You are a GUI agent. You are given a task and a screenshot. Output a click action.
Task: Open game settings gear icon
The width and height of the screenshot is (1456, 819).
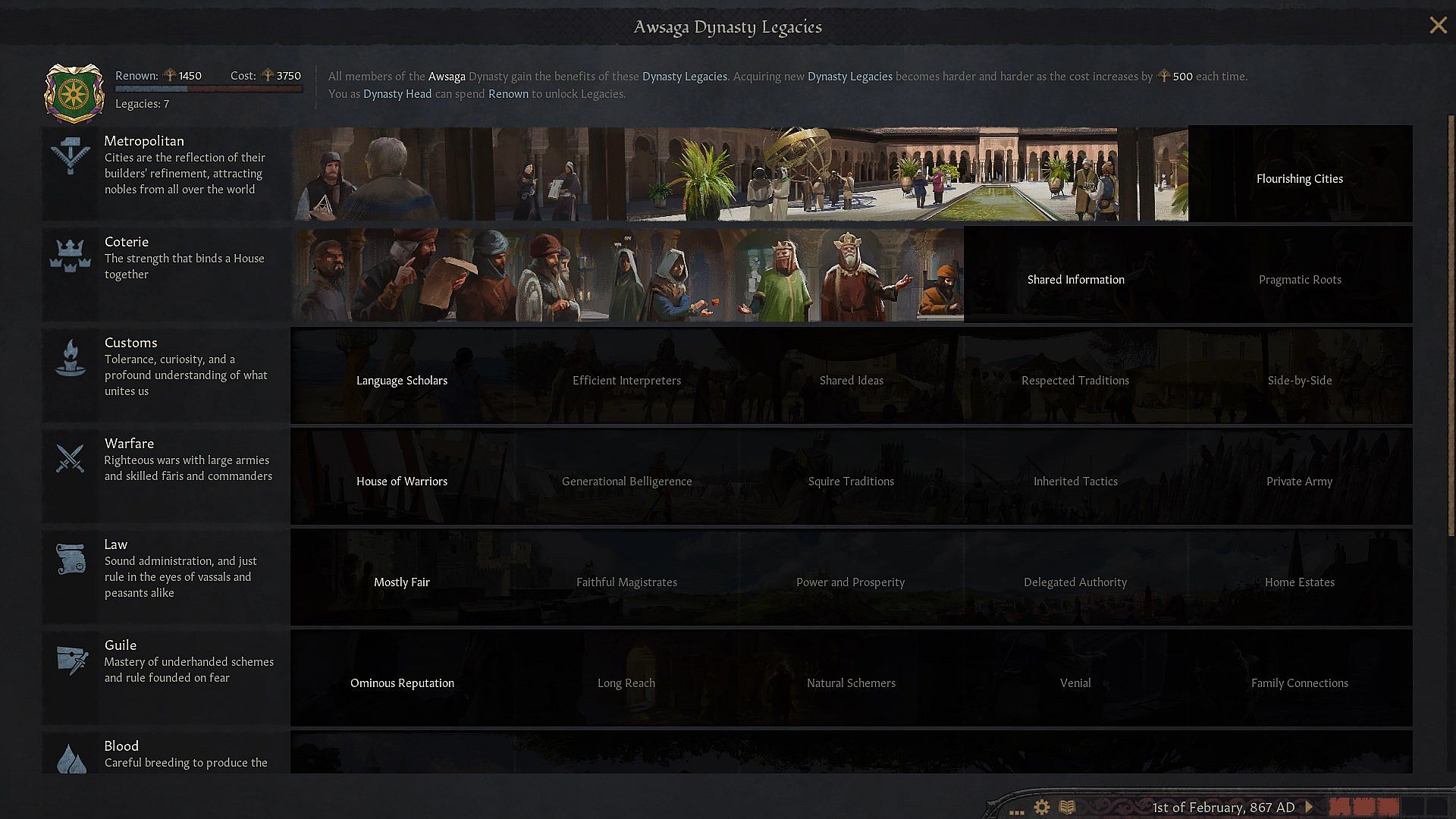point(1042,807)
